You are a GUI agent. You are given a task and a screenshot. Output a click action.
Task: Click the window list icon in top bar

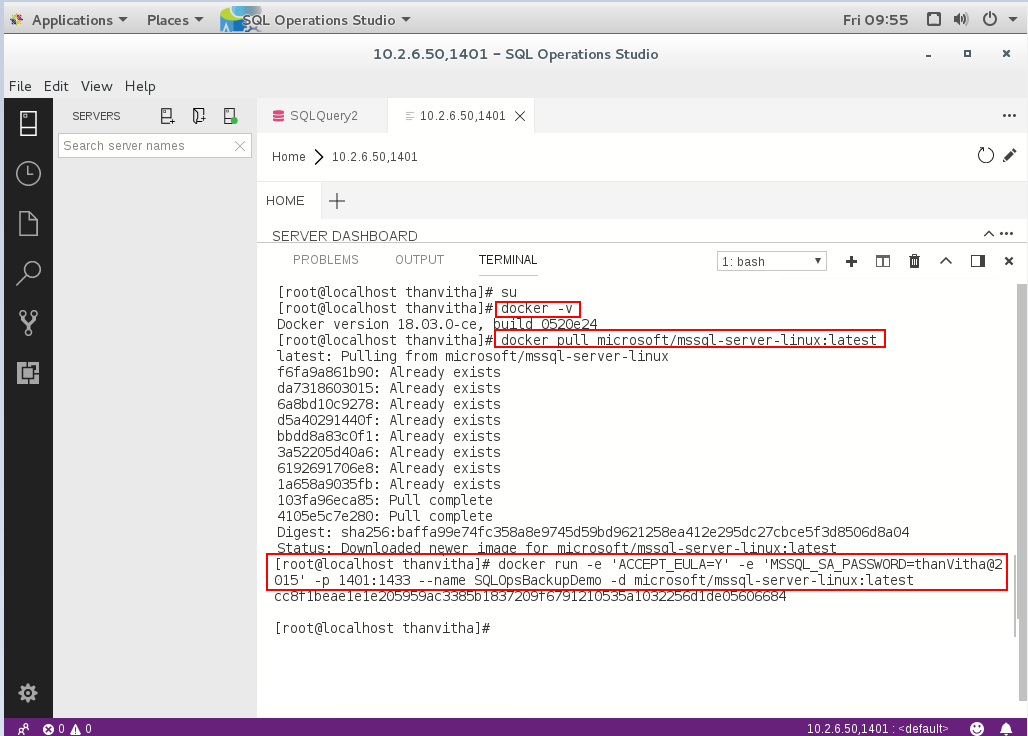pos(934,19)
